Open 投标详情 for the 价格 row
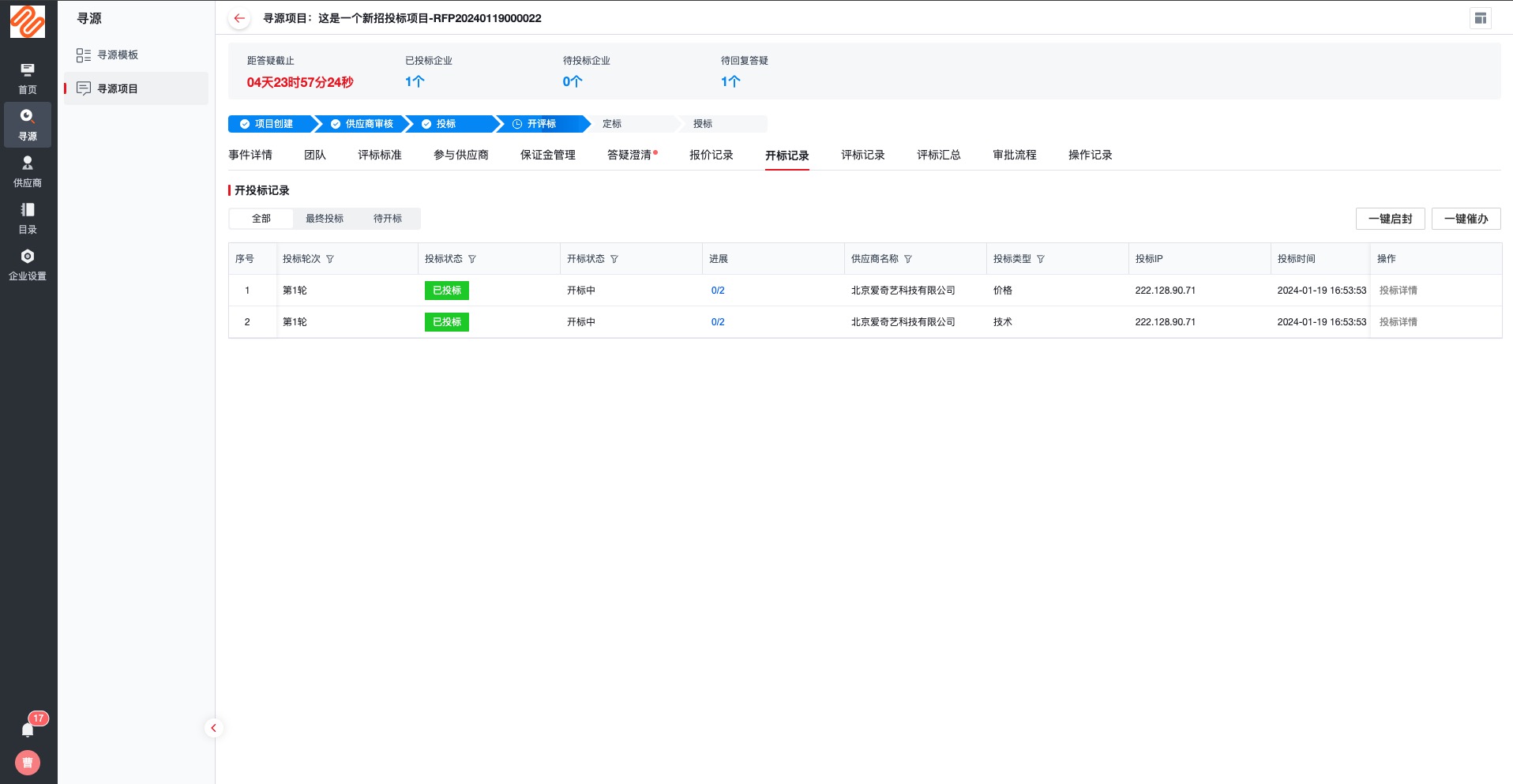 [x=1398, y=291]
